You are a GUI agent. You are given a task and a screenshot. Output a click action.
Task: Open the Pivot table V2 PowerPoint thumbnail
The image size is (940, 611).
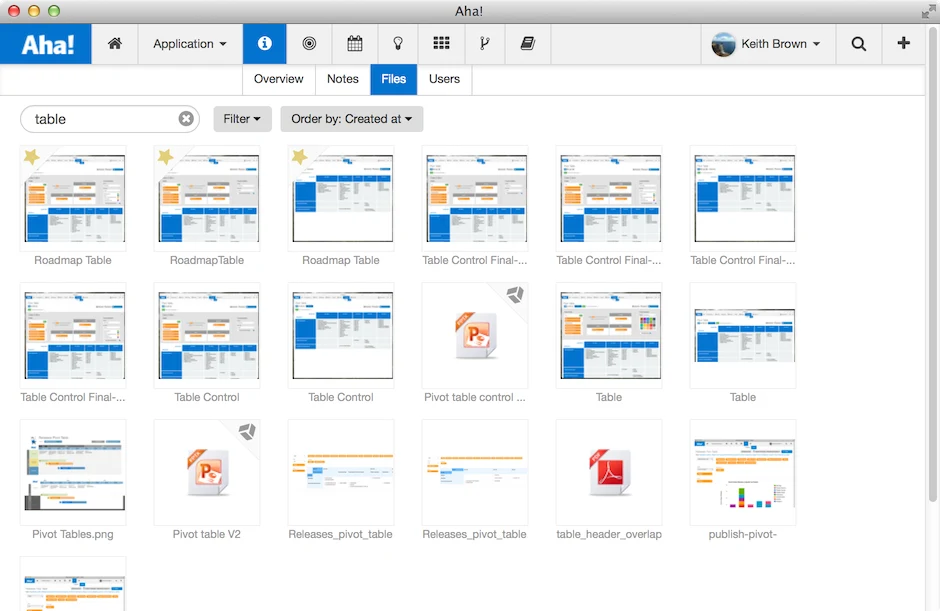click(x=207, y=472)
